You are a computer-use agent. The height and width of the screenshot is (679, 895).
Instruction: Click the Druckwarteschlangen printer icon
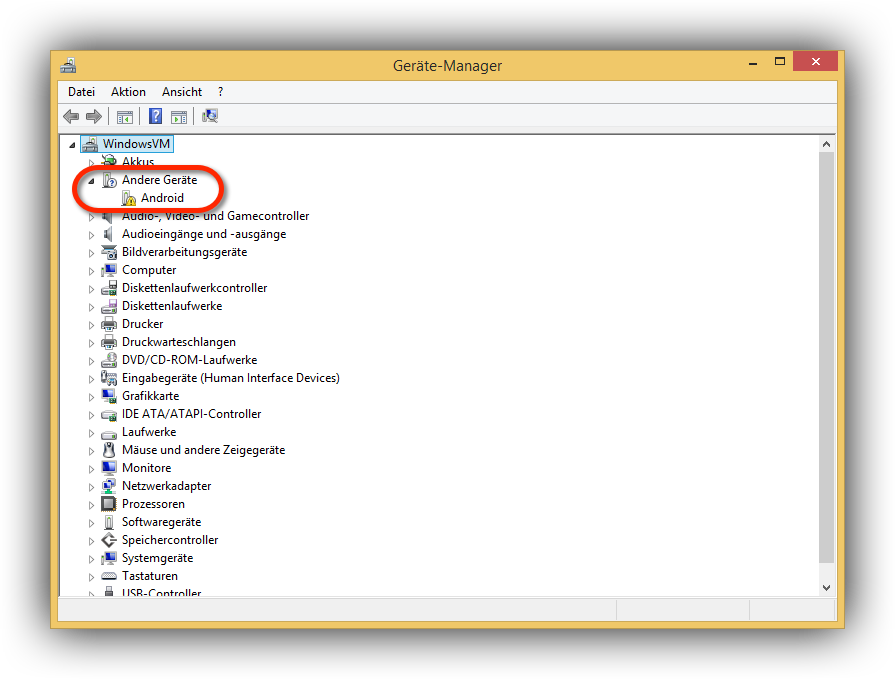tap(109, 342)
